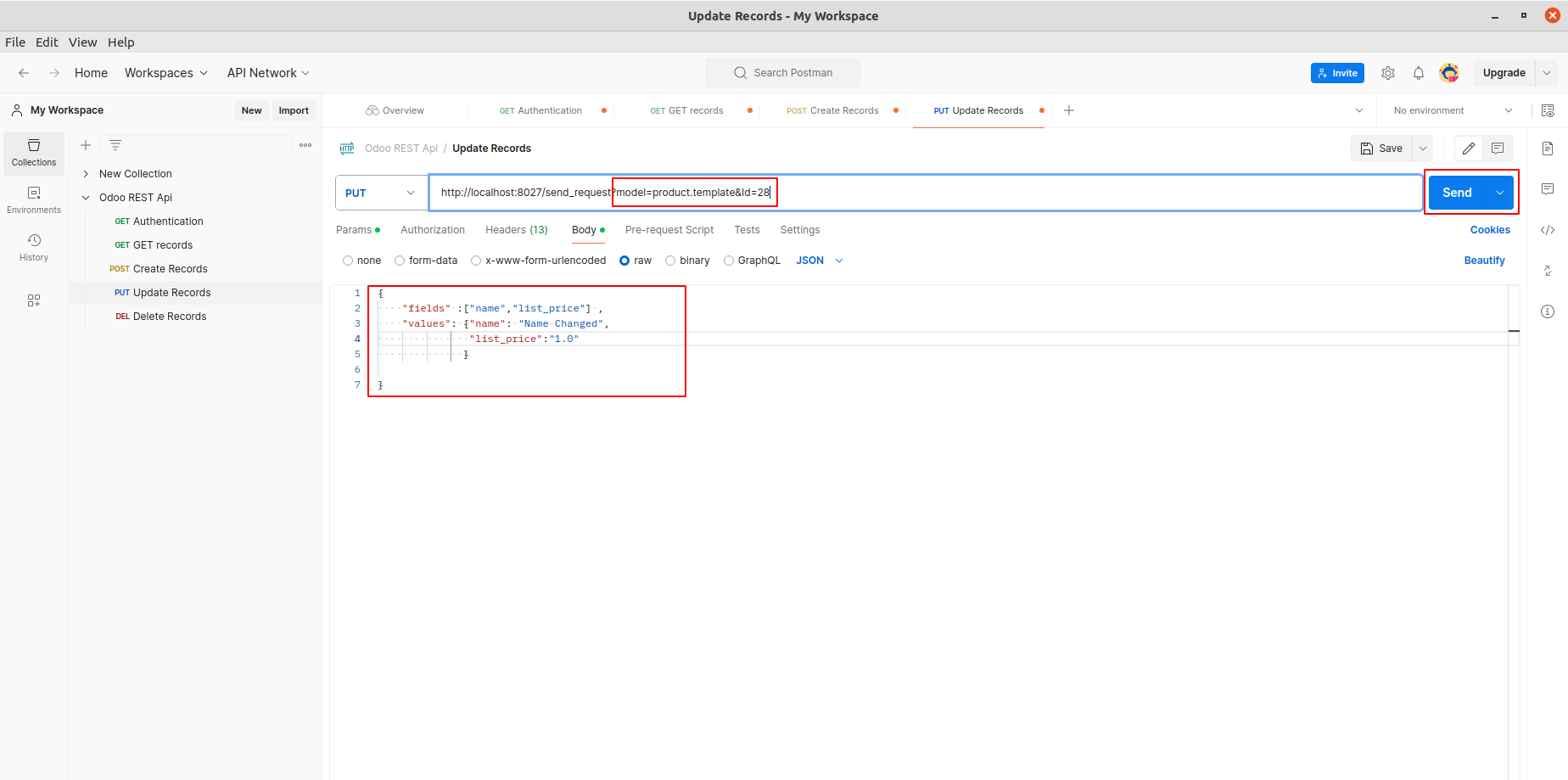
Task: Click the Beautify link
Action: 1484,261
